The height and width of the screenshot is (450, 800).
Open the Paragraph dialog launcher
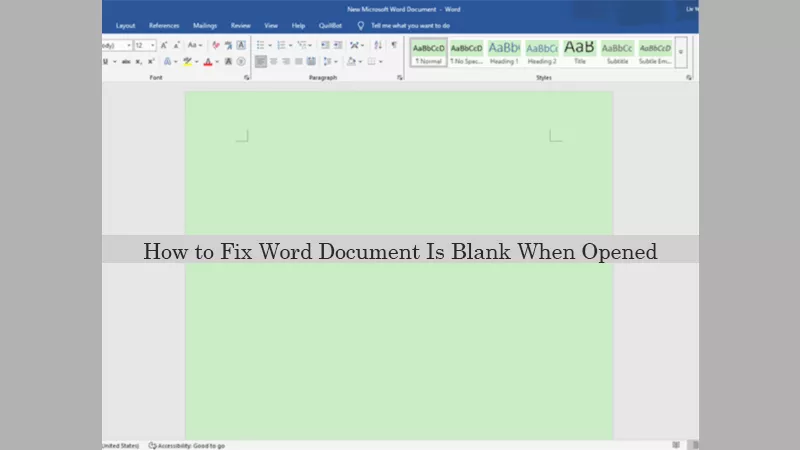coord(399,78)
